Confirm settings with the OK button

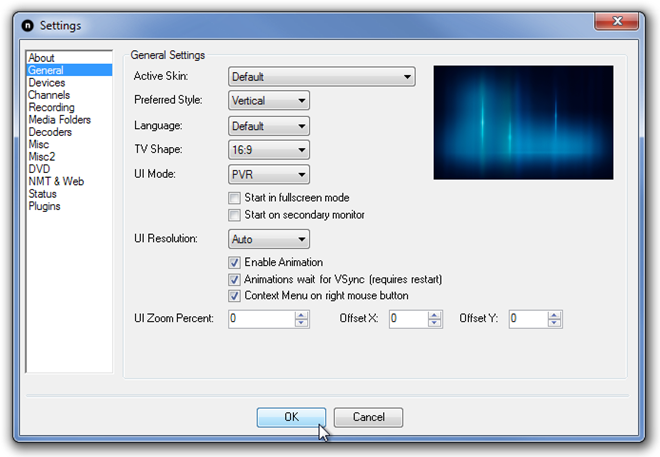click(x=291, y=417)
